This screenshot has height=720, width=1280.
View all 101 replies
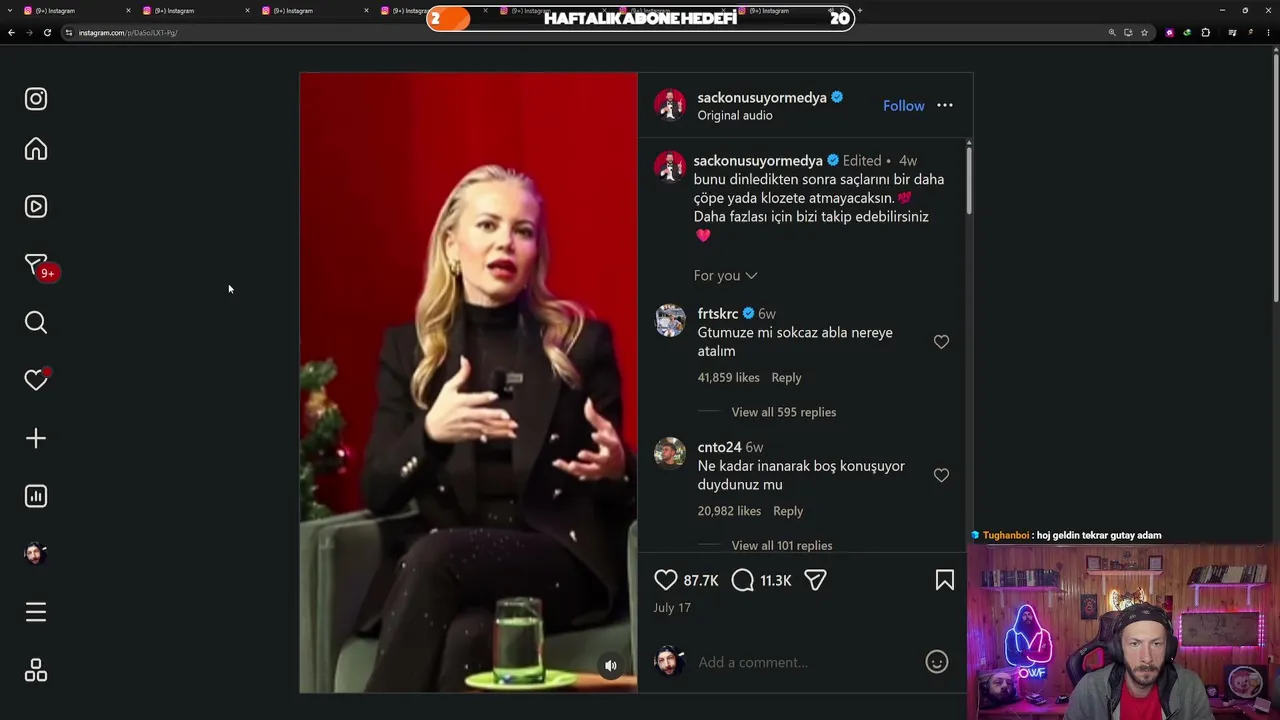click(782, 545)
